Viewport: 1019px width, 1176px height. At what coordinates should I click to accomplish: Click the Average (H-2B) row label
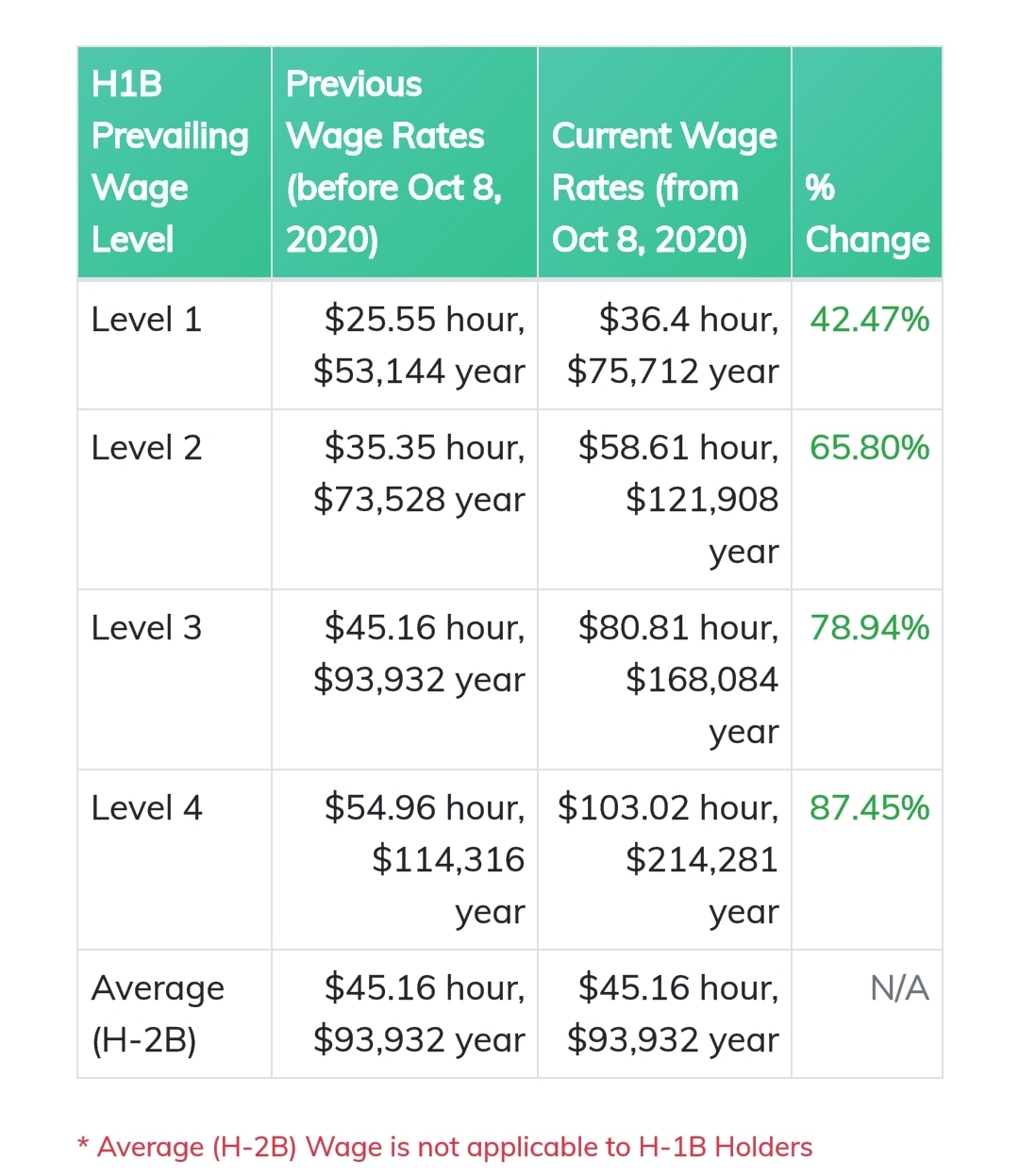(158, 1014)
